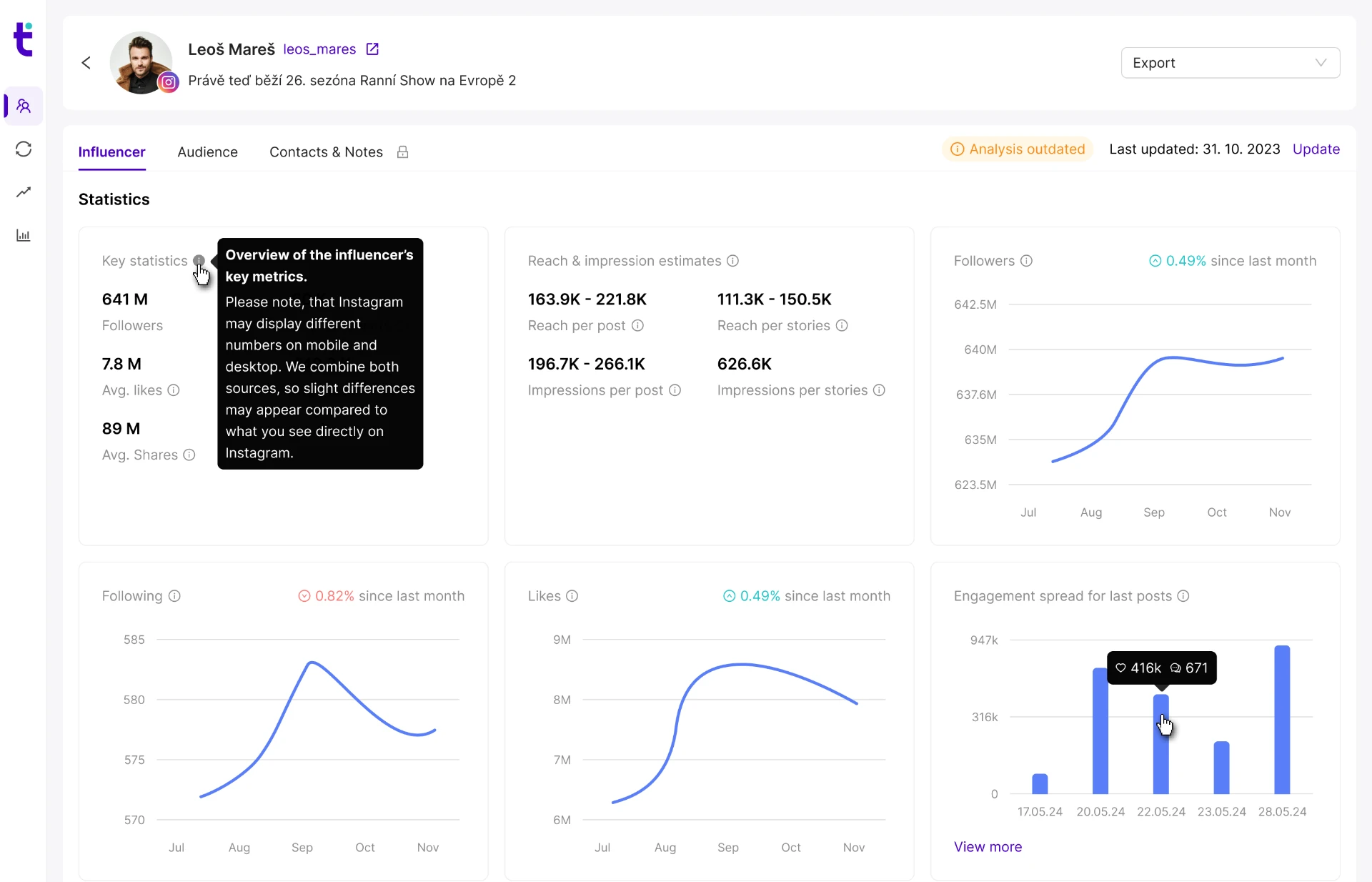Screen dimensions: 1372x882
Task: Click the 17.05.24 engagement bar
Action: pyautogui.click(x=1040, y=783)
